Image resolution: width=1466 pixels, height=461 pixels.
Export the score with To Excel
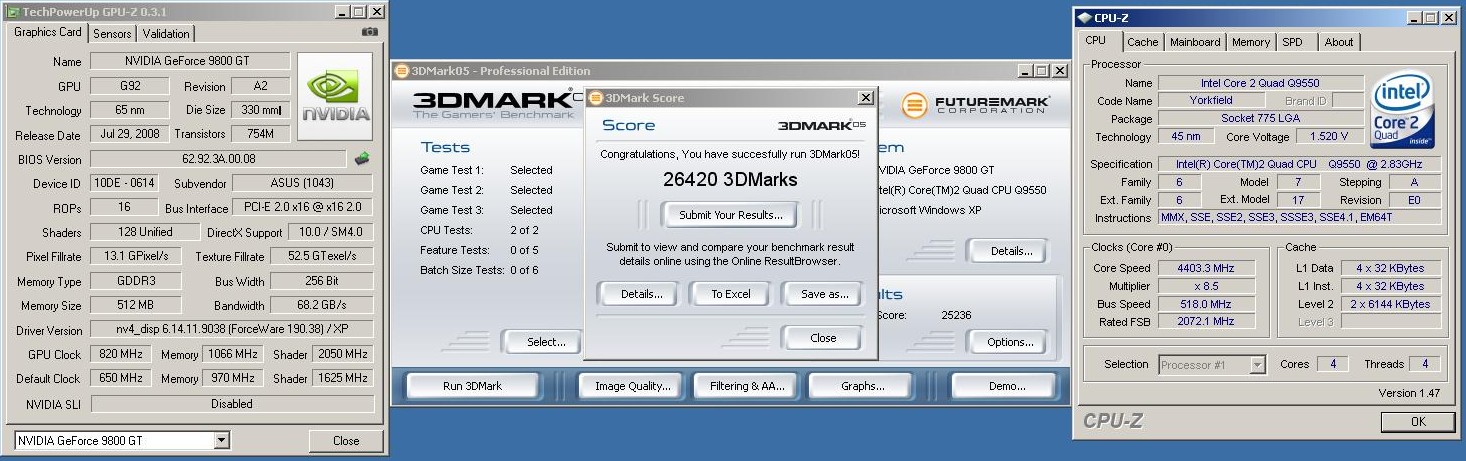[731, 294]
